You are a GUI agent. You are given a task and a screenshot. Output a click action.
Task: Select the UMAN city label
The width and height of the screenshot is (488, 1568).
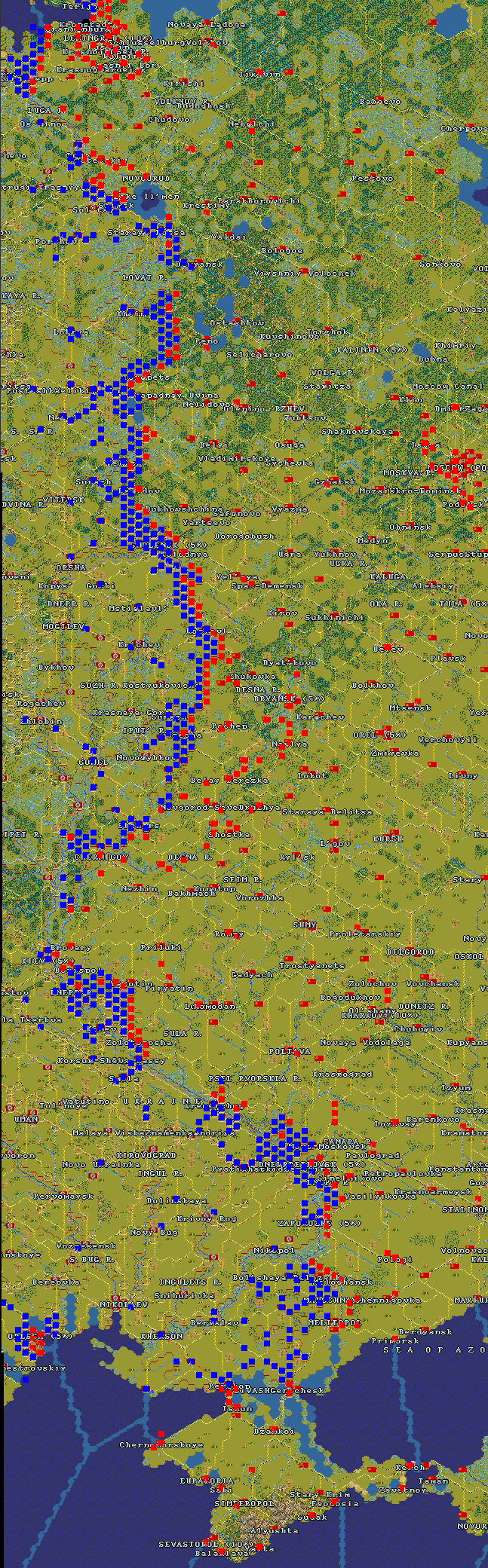[x=25, y=1120]
